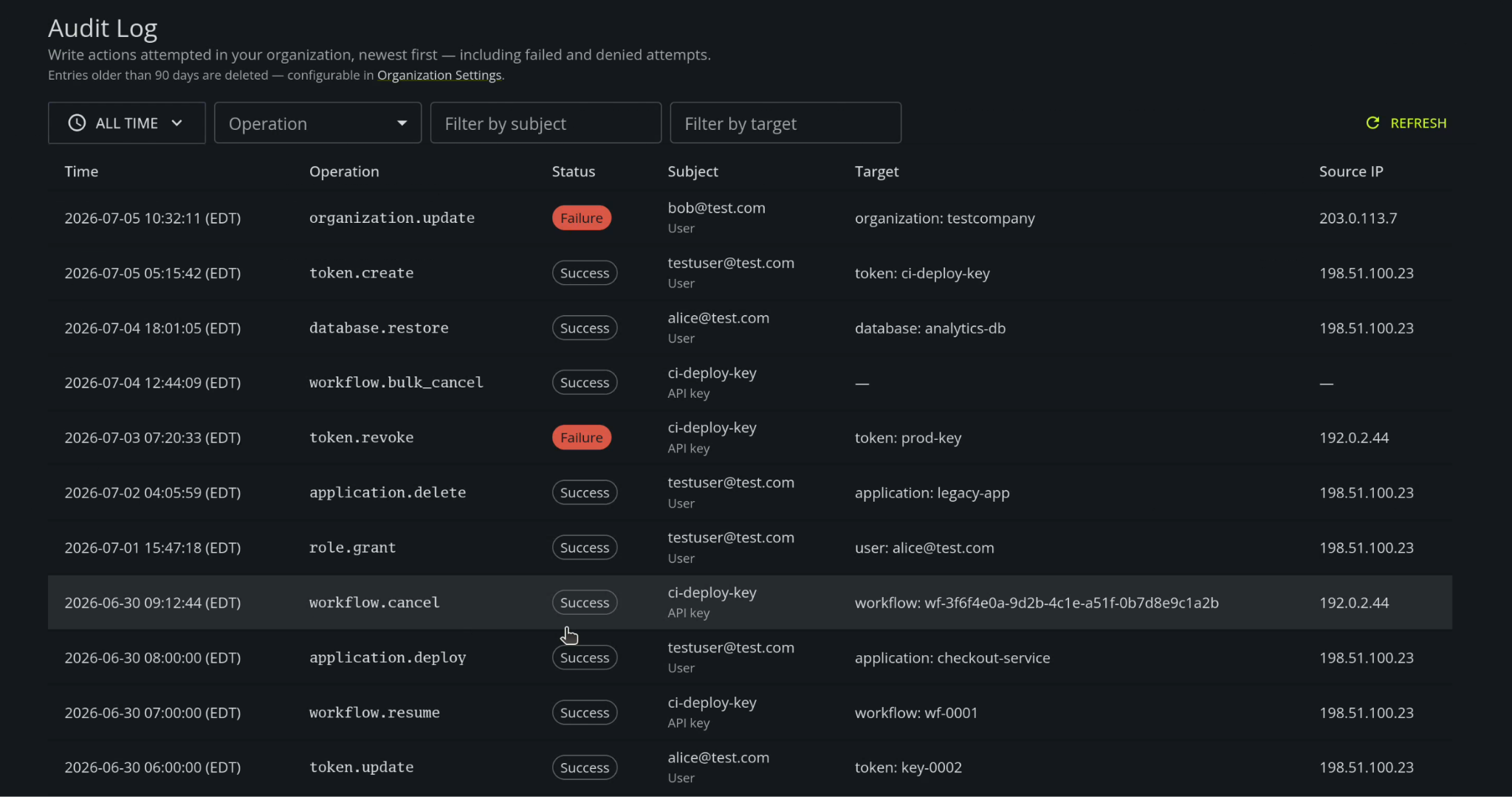Click the Success badge for database.restore
This screenshot has width=1512, height=797.
tap(585, 328)
